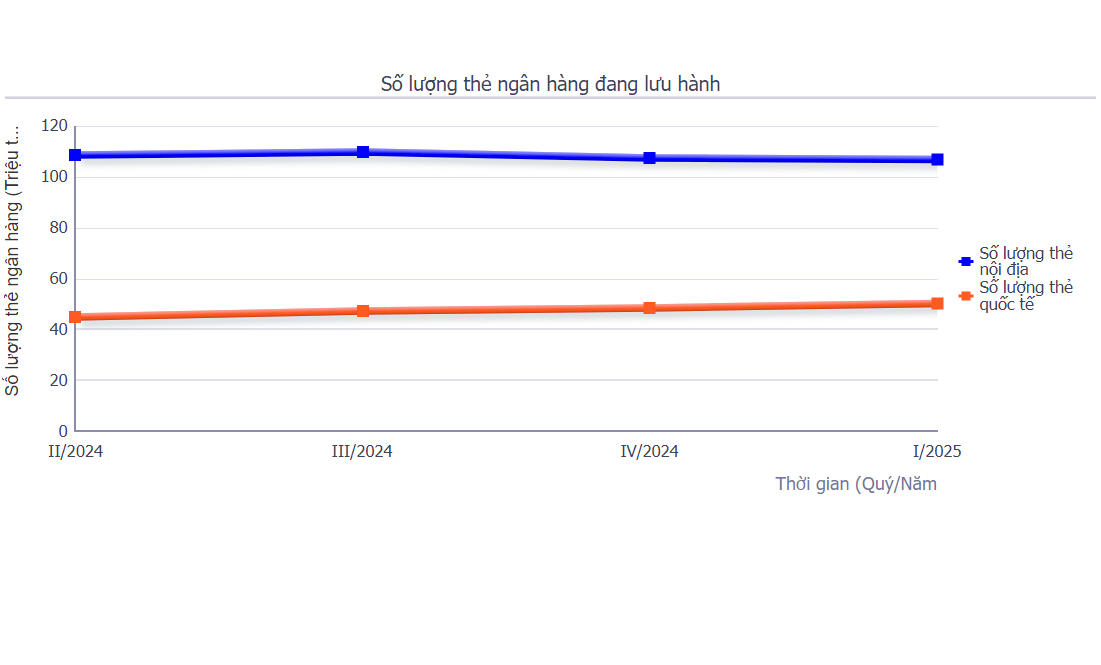Click the orange data point at III/2024
Screen dimensions: 1101x665
363,311
